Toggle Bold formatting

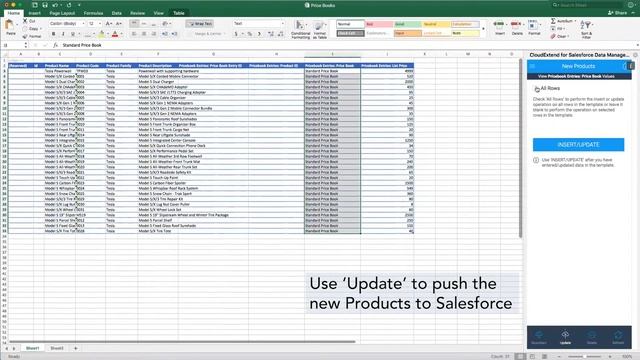53,34
